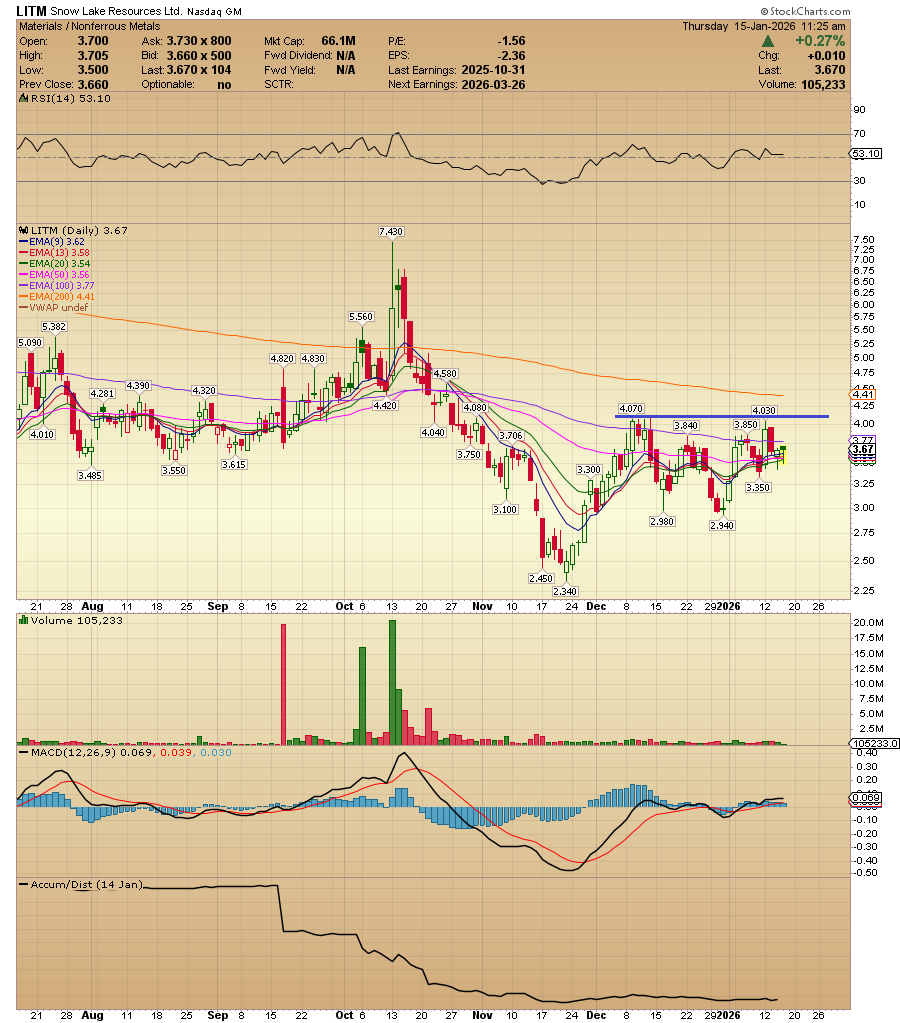
Task: Click the RSI(14) 53.10 indicator label
Action: tap(70, 99)
